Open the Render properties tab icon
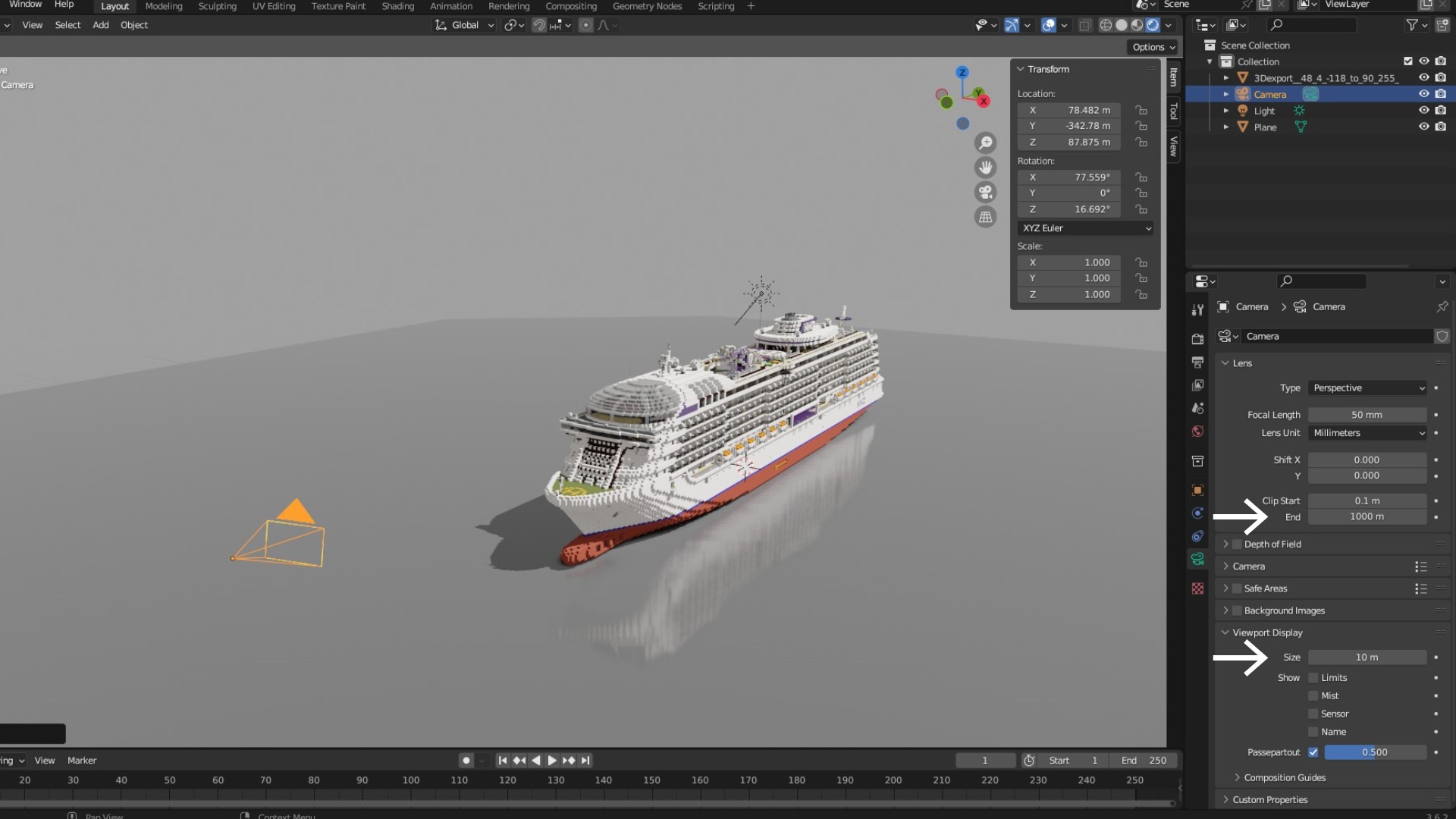Image resolution: width=1456 pixels, height=819 pixels. pos(1197,339)
